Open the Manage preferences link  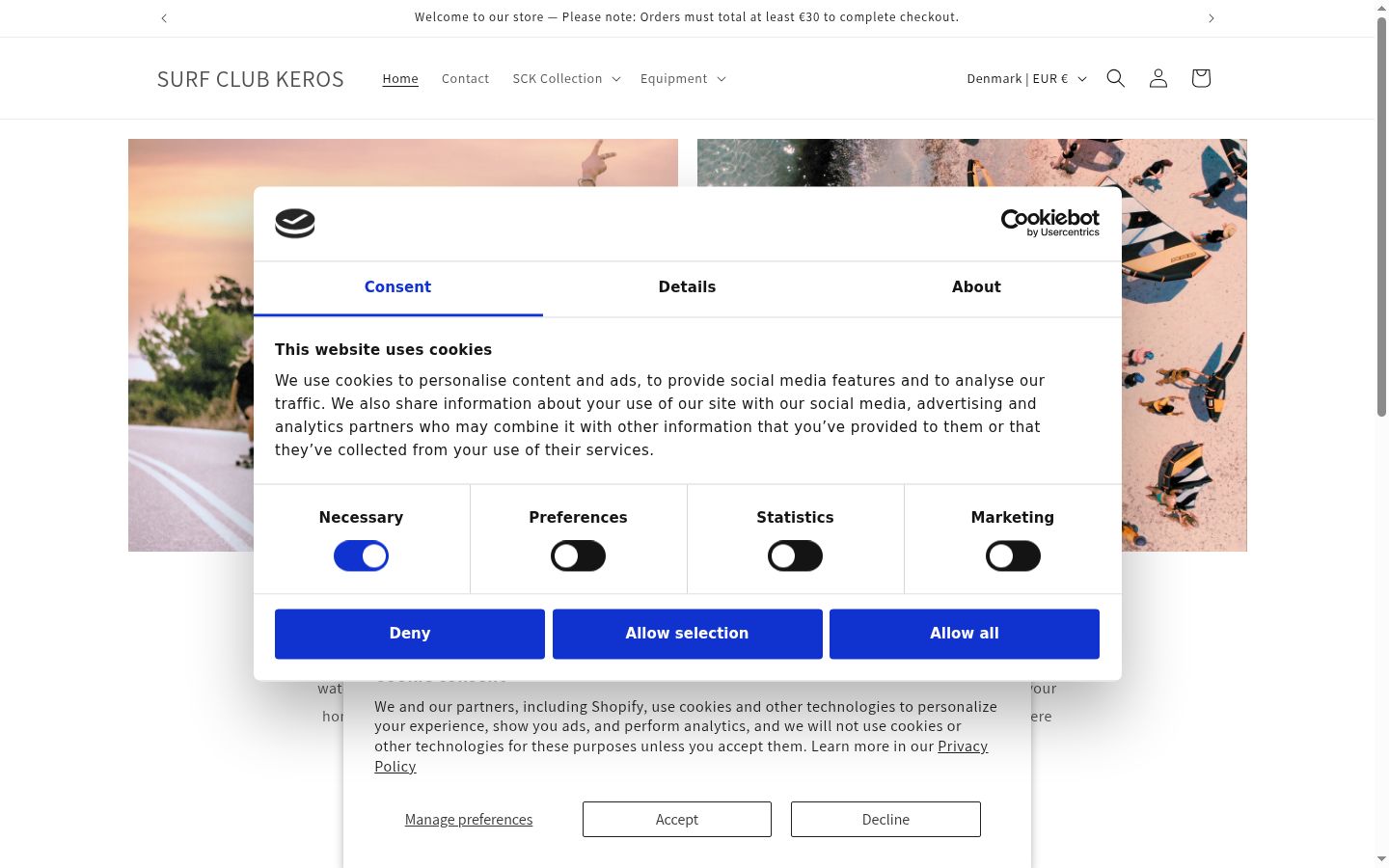[469, 819]
